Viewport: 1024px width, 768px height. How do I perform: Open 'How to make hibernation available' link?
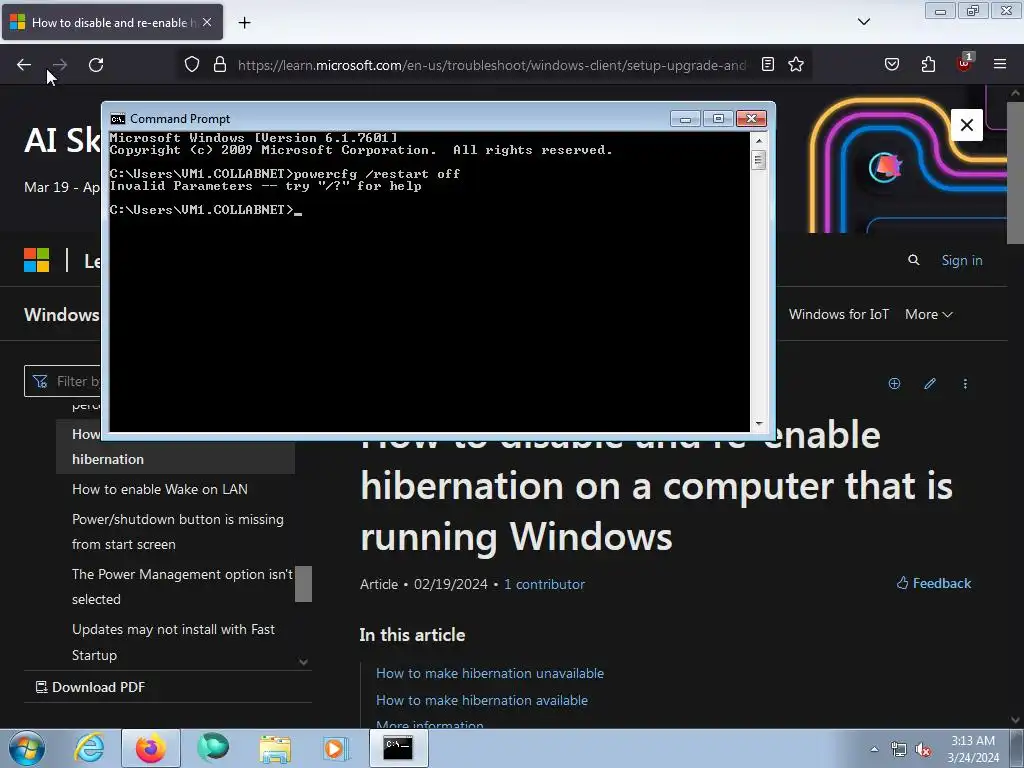(482, 700)
